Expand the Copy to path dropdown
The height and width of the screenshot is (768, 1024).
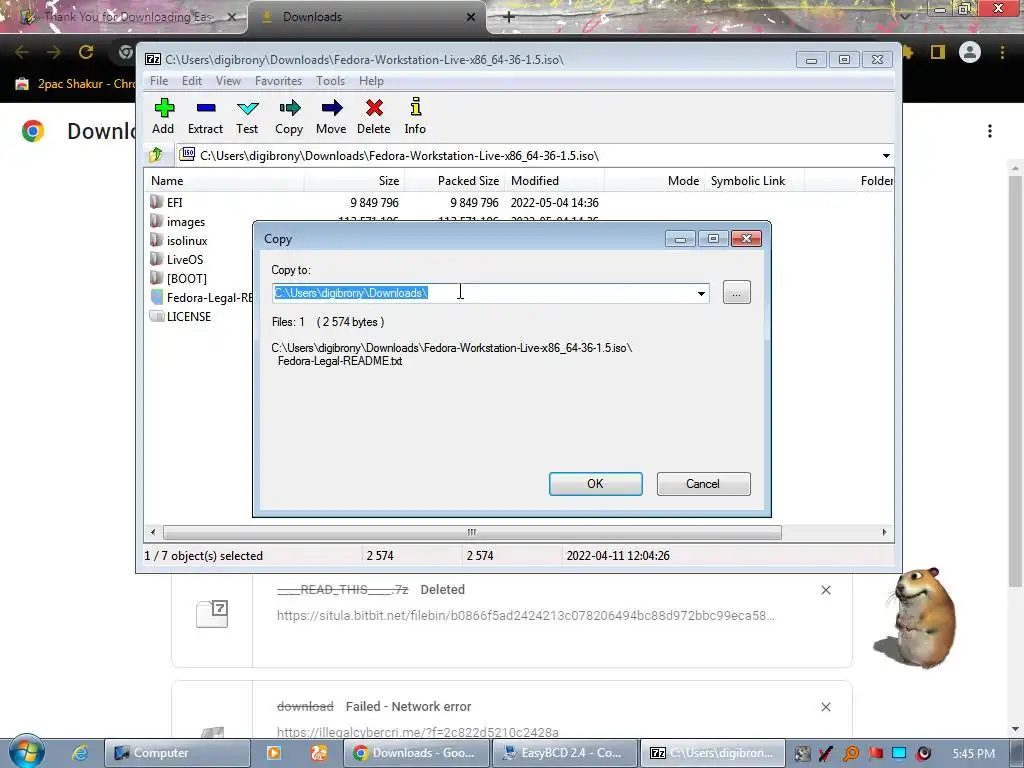[x=701, y=293]
